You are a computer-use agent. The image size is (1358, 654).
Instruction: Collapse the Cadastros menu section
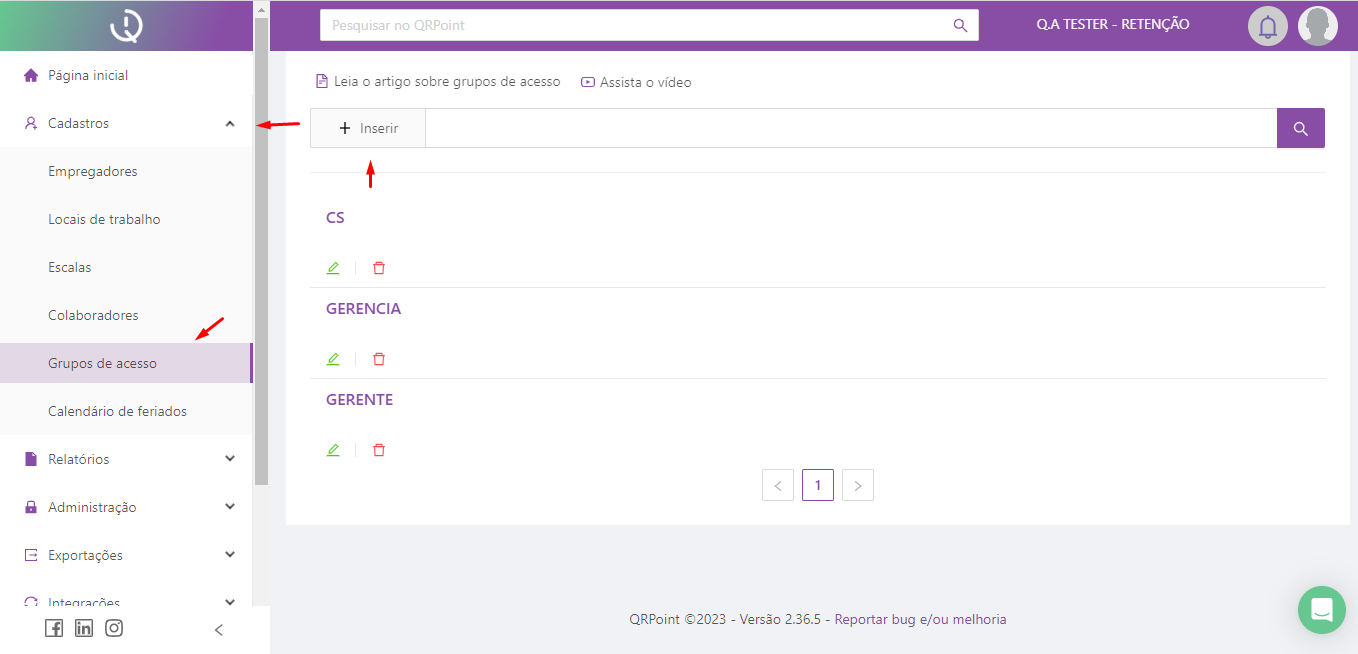[x=229, y=124]
